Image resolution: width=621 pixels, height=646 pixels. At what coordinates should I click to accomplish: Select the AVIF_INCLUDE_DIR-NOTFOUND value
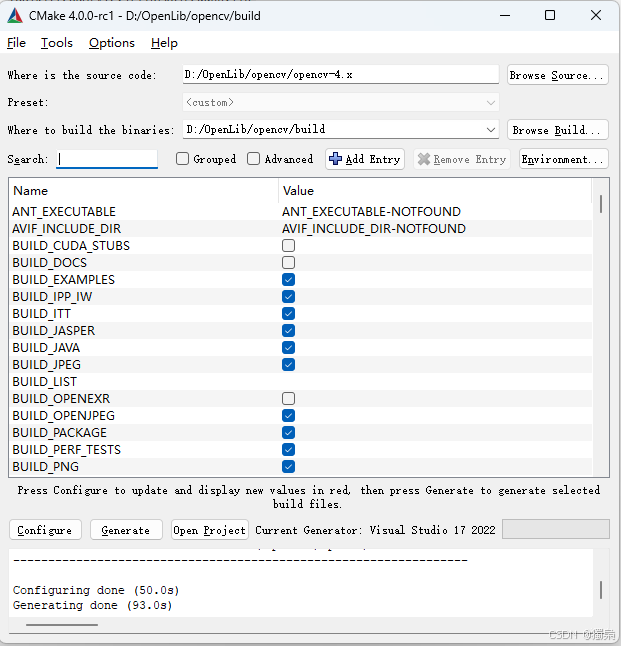374,229
